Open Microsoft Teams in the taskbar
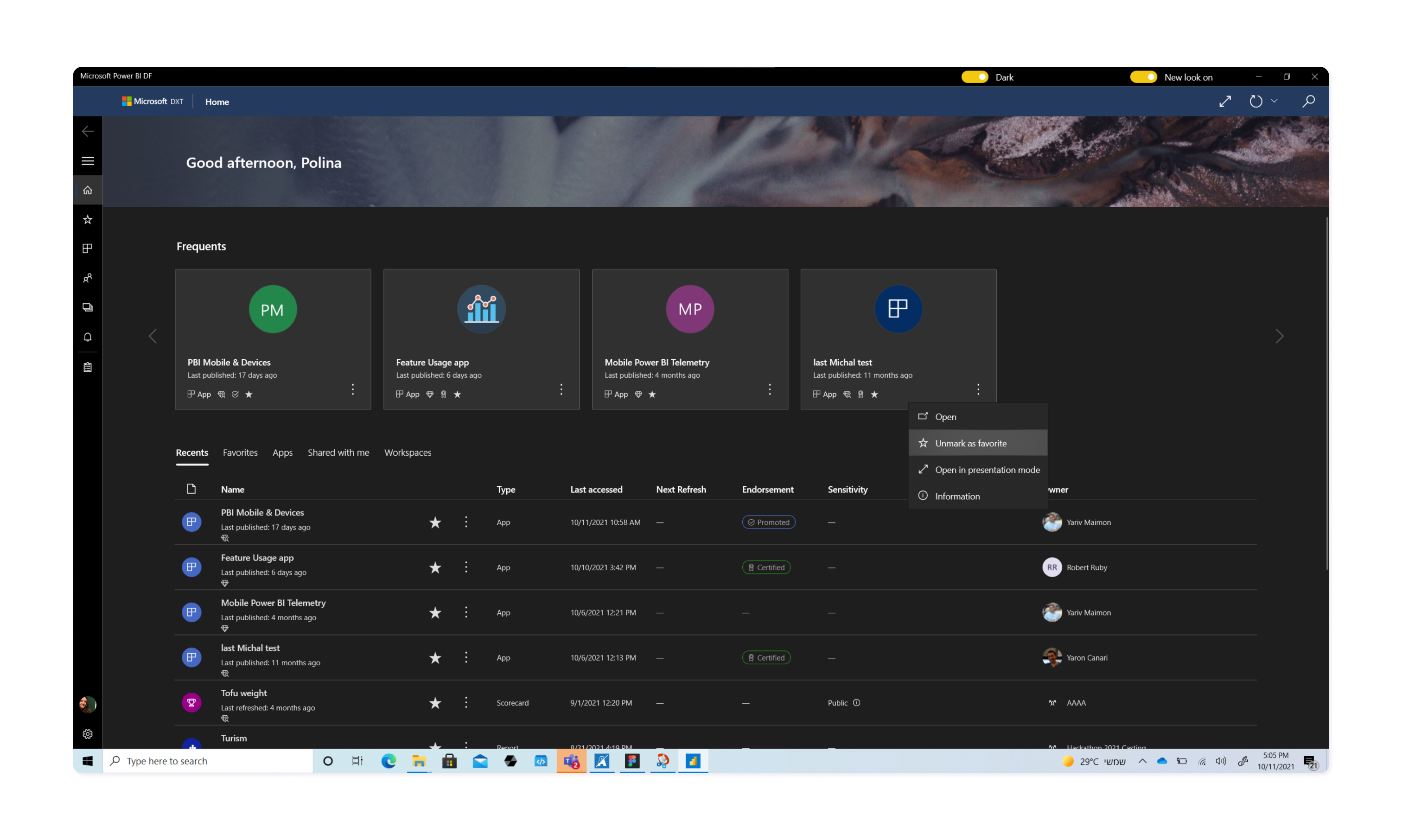Image resolution: width=1402 pixels, height=840 pixels. [571, 761]
